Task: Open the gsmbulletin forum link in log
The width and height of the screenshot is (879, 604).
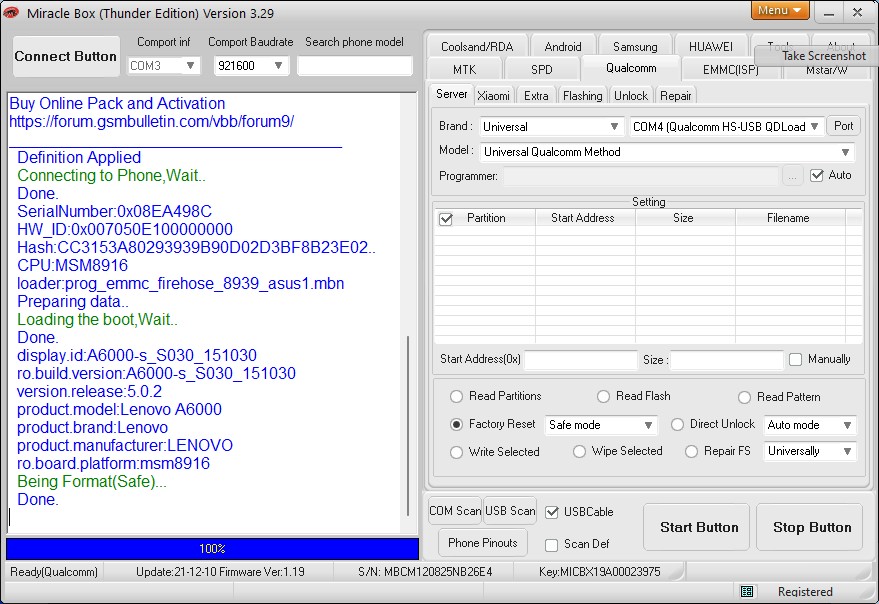Action: pyautogui.click(x=151, y=122)
